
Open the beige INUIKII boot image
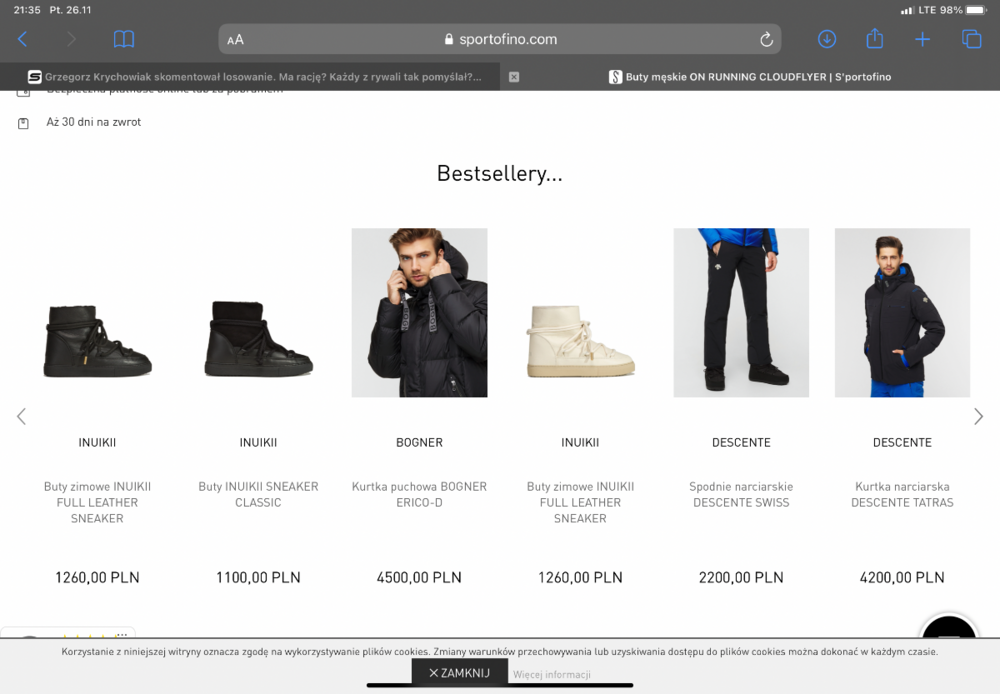point(580,341)
